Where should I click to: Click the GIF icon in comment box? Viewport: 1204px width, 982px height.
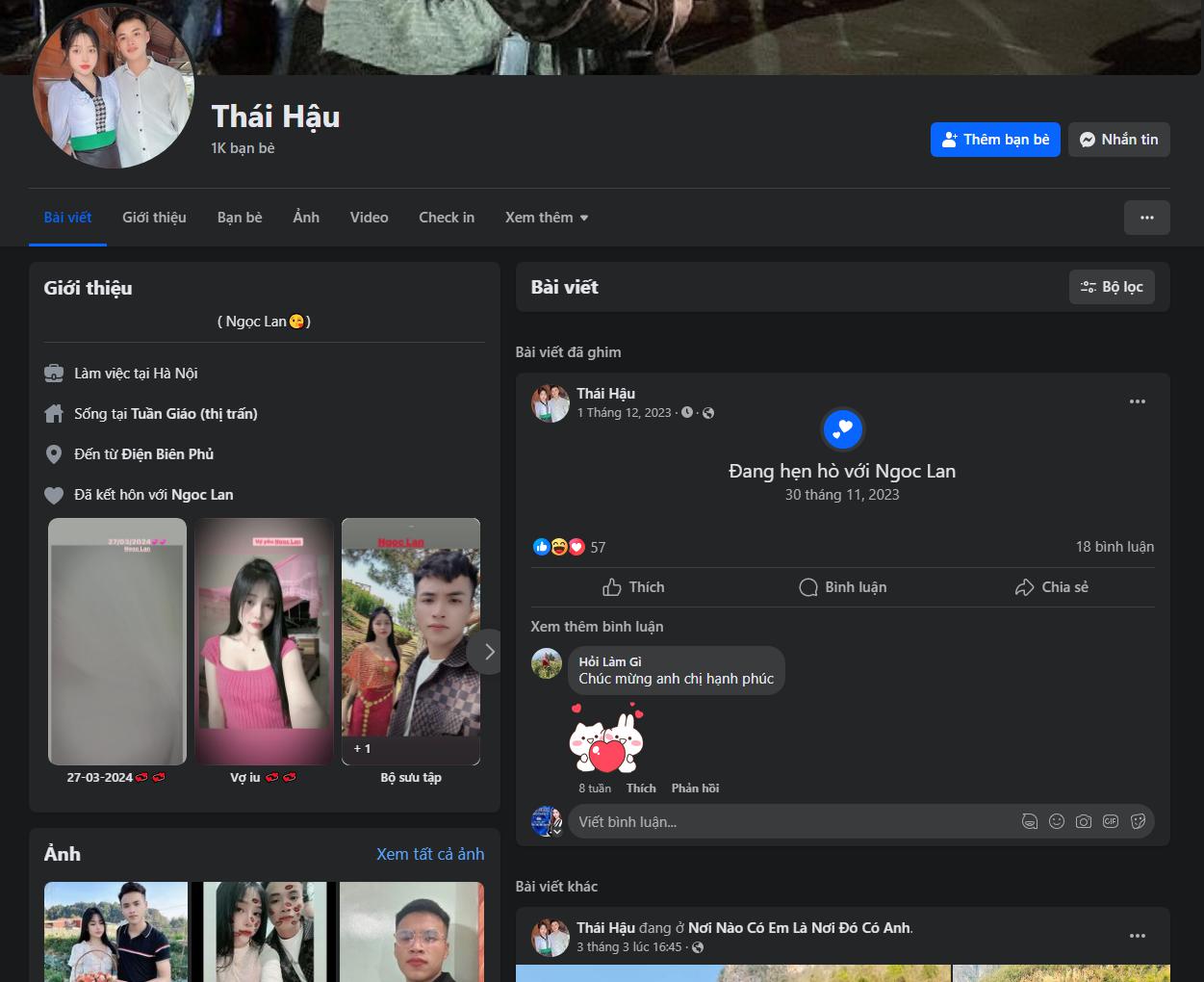pyautogui.click(x=1111, y=821)
